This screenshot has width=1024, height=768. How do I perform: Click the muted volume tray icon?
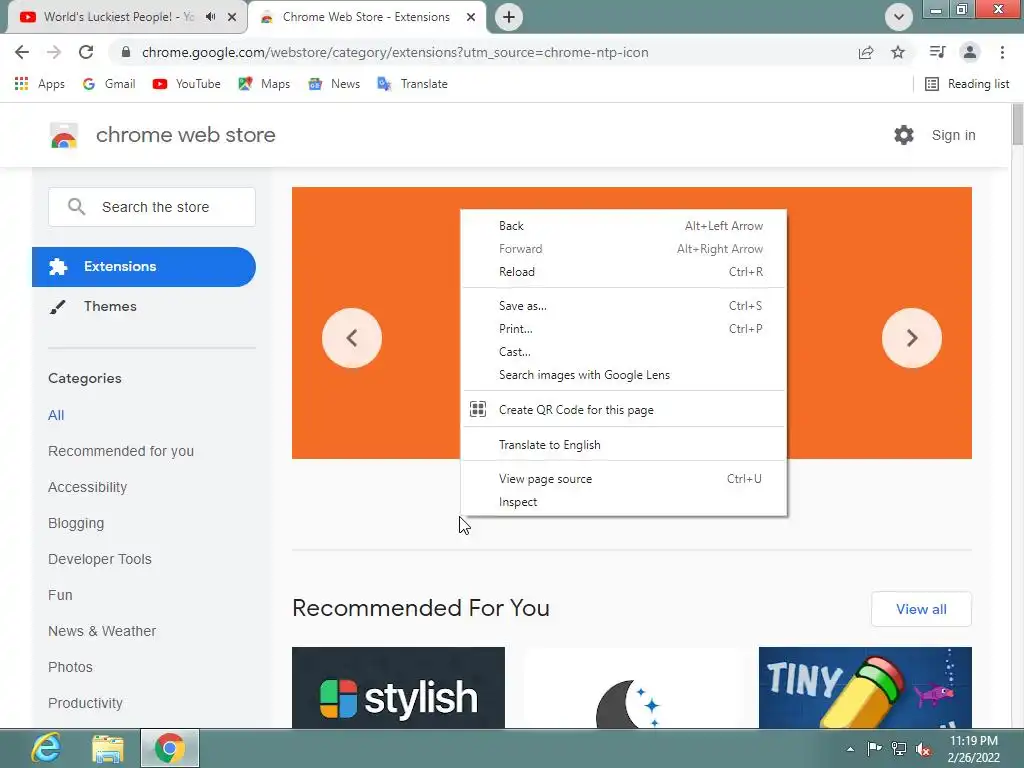pos(923,749)
